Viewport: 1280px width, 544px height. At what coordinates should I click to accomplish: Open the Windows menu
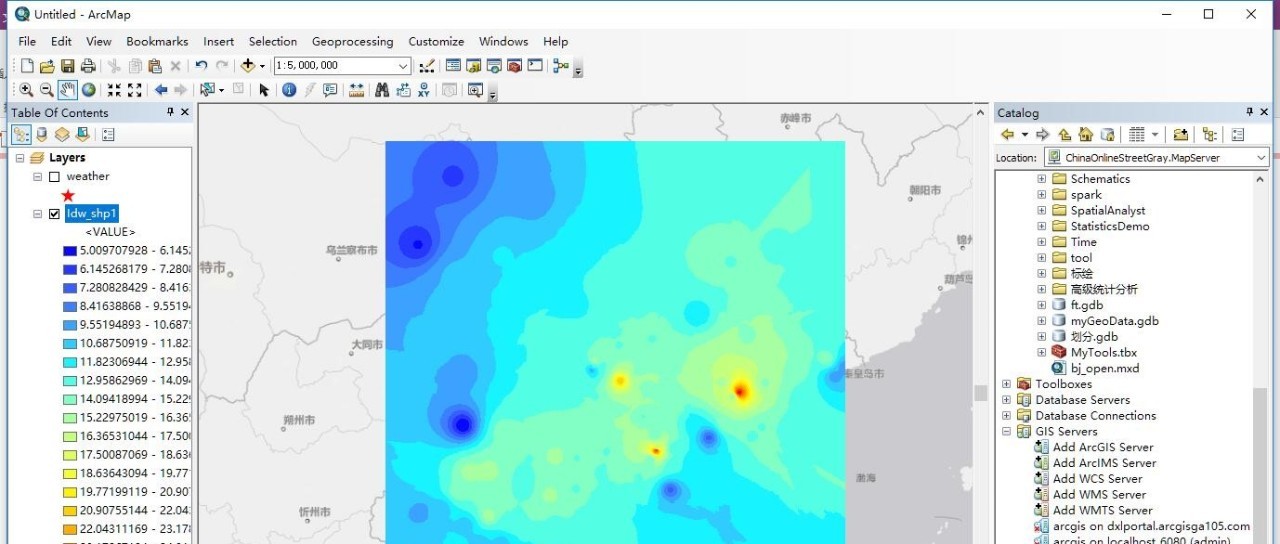click(503, 42)
